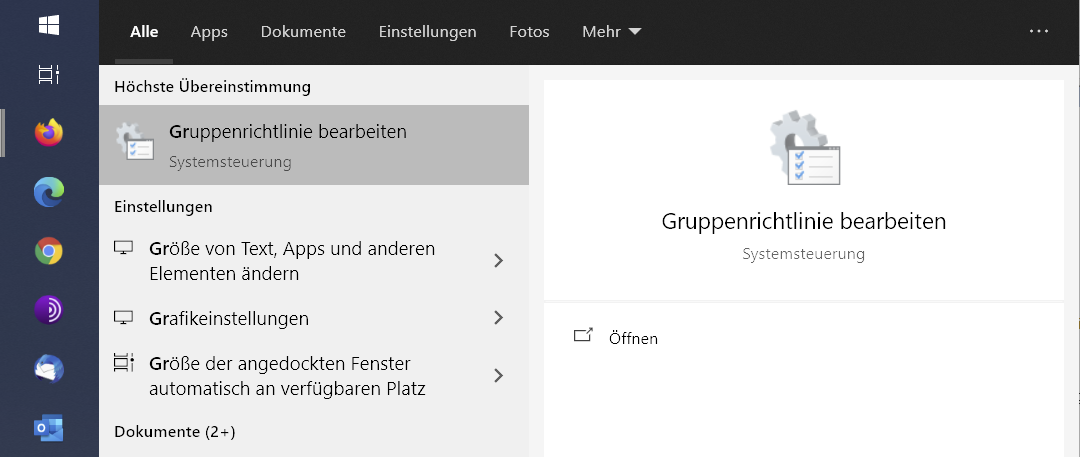Viewport: 1080px width, 457px height.
Task: Switch to the Einstellungen tab
Action: [x=428, y=32]
